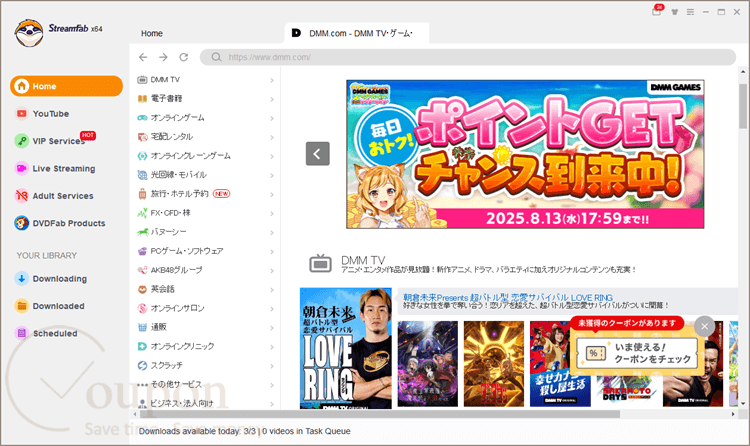Go forward with the forward arrow
Image resolution: width=750 pixels, height=446 pixels.
pos(163,57)
